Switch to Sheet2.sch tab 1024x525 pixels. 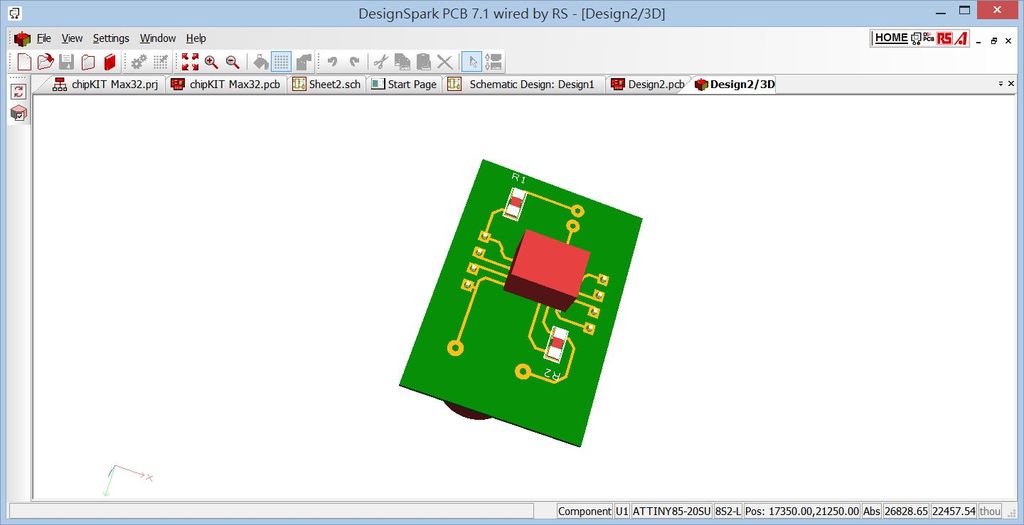[x=327, y=84]
